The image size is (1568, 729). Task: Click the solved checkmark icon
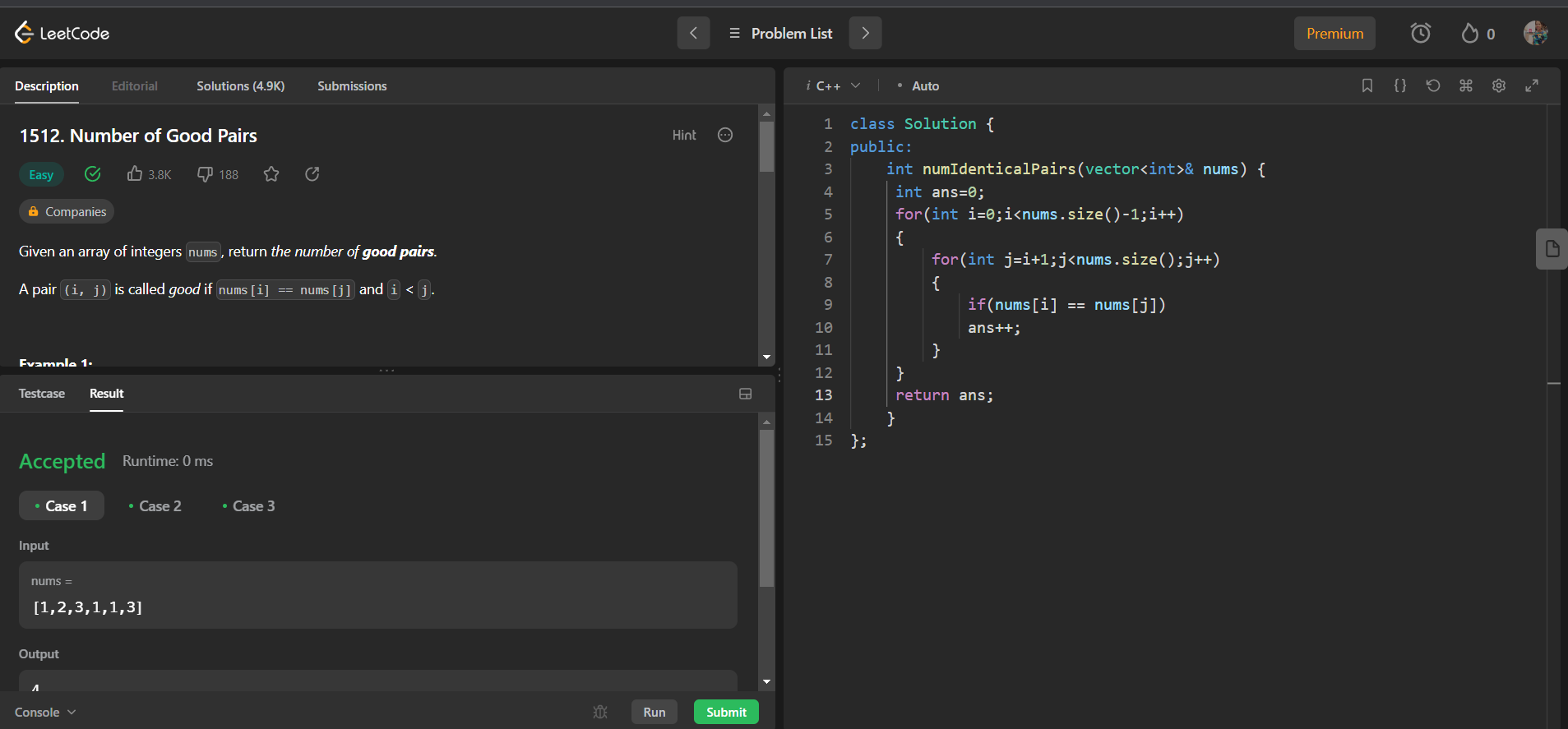click(93, 173)
